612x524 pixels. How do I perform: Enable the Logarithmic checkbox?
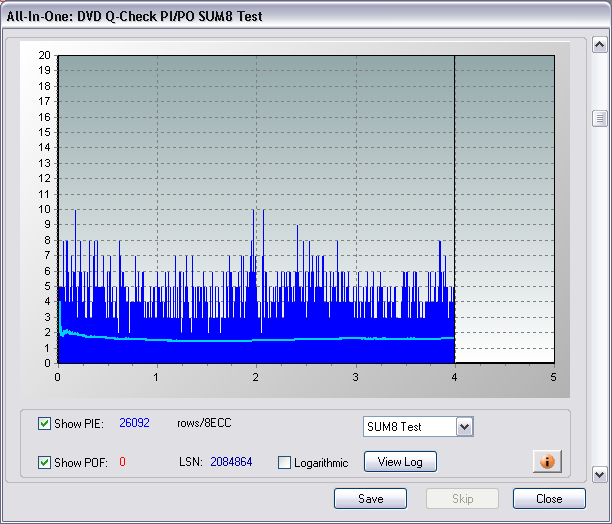[x=284, y=463]
